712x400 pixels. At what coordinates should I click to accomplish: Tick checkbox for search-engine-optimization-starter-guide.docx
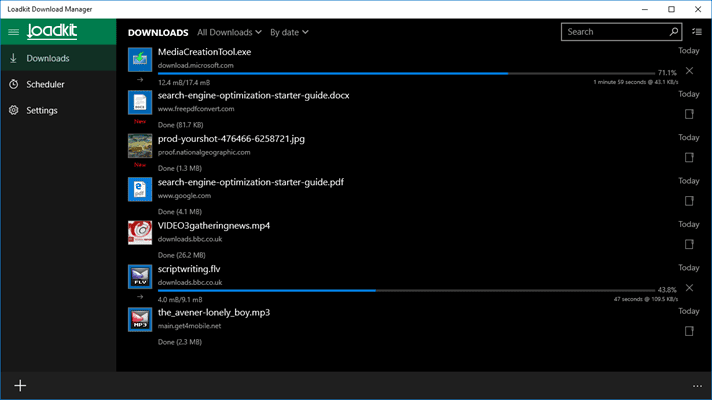pos(689,114)
